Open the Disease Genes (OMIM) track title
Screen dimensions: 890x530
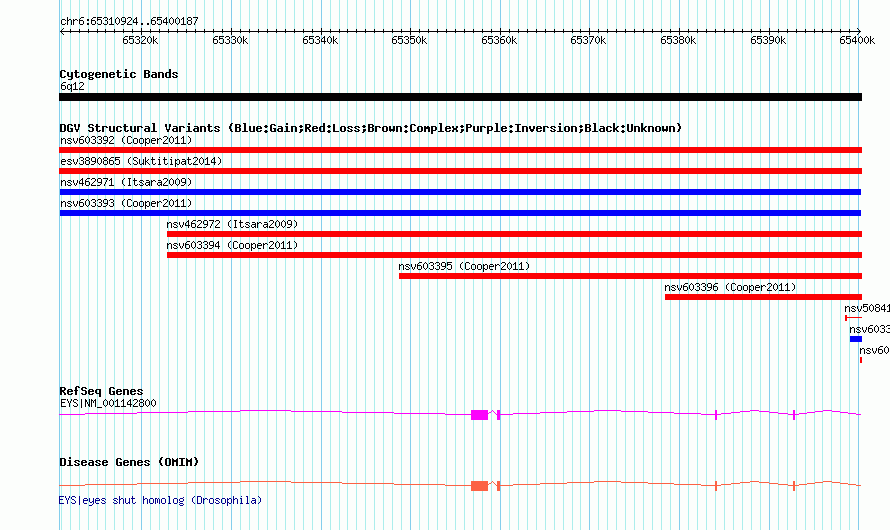tap(129, 462)
